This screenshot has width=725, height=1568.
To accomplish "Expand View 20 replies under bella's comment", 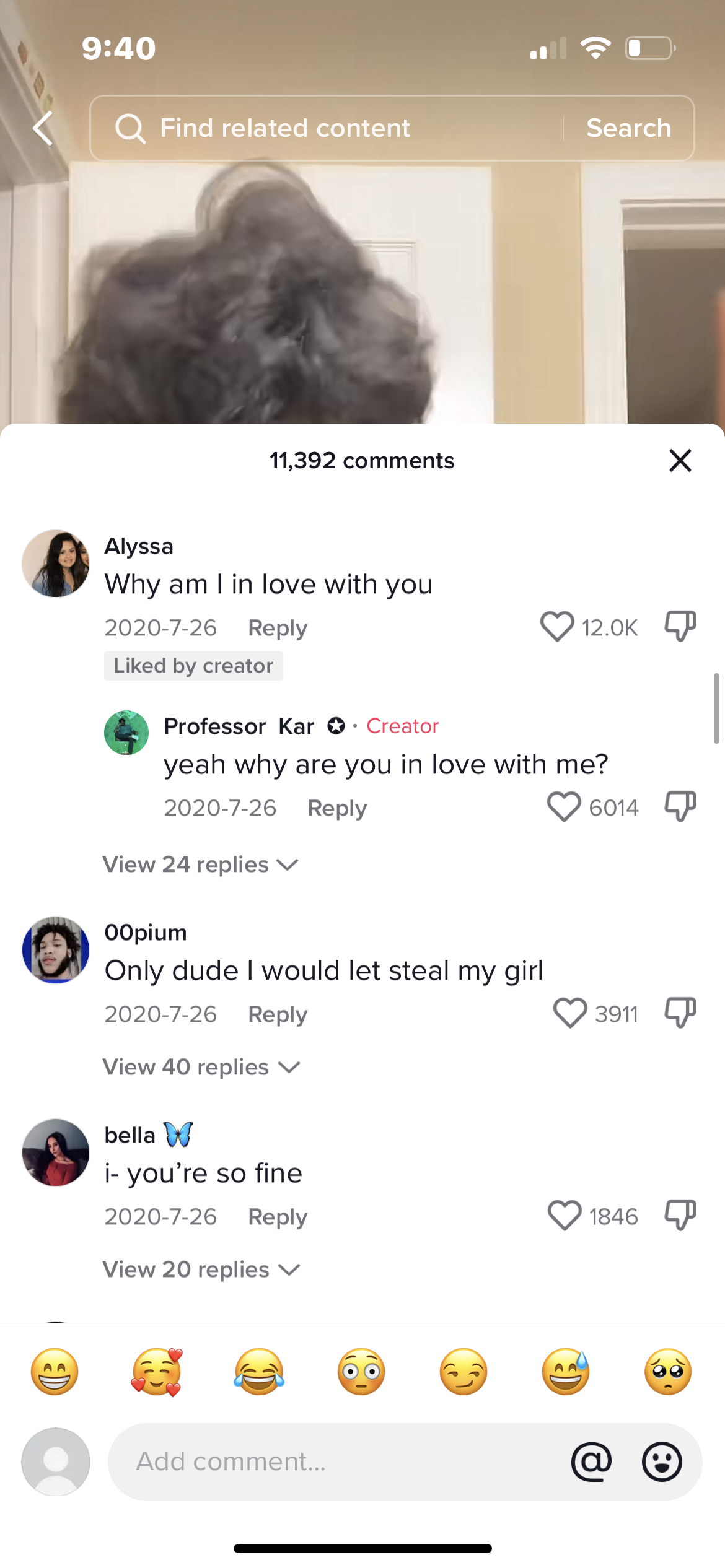I will tap(201, 1269).
